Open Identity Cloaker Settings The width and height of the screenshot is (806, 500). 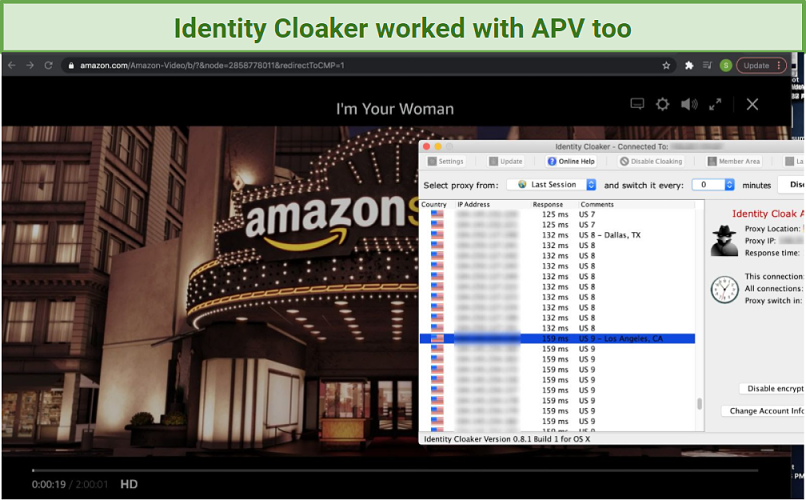(446, 161)
